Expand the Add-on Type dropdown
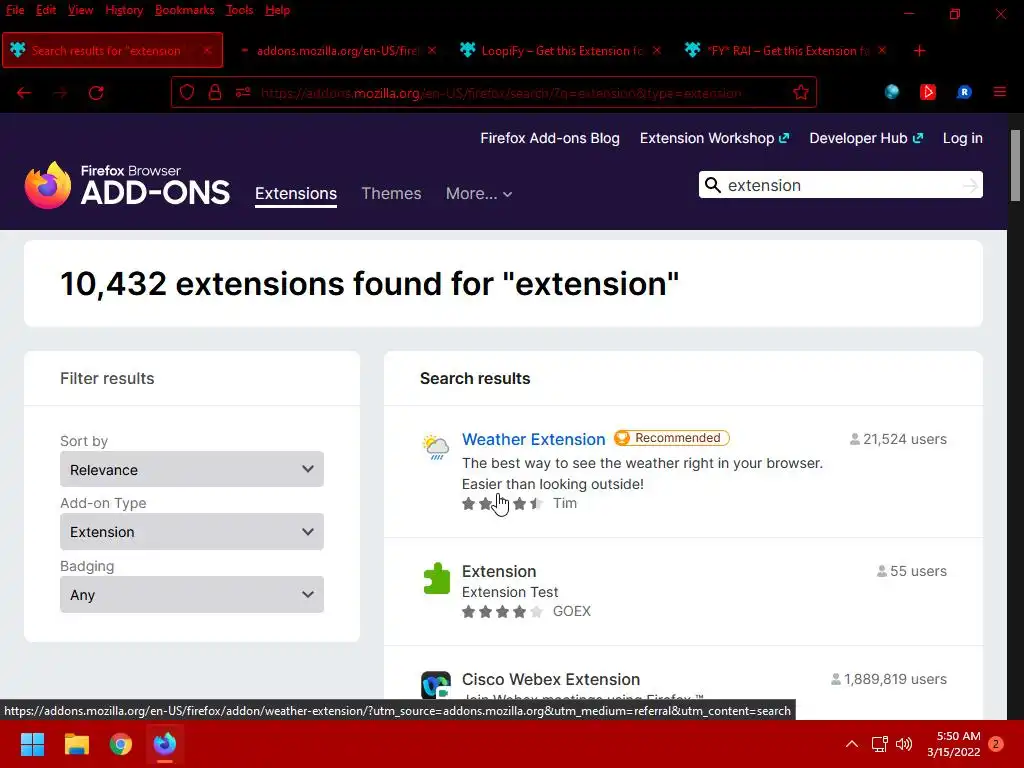This screenshot has width=1024, height=768. pyautogui.click(x=192, y=532)
